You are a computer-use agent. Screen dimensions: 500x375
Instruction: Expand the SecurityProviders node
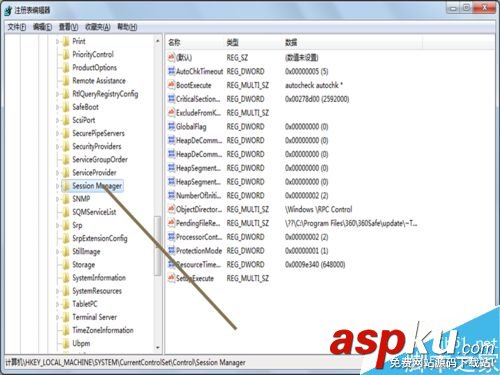tap(57, 147)
